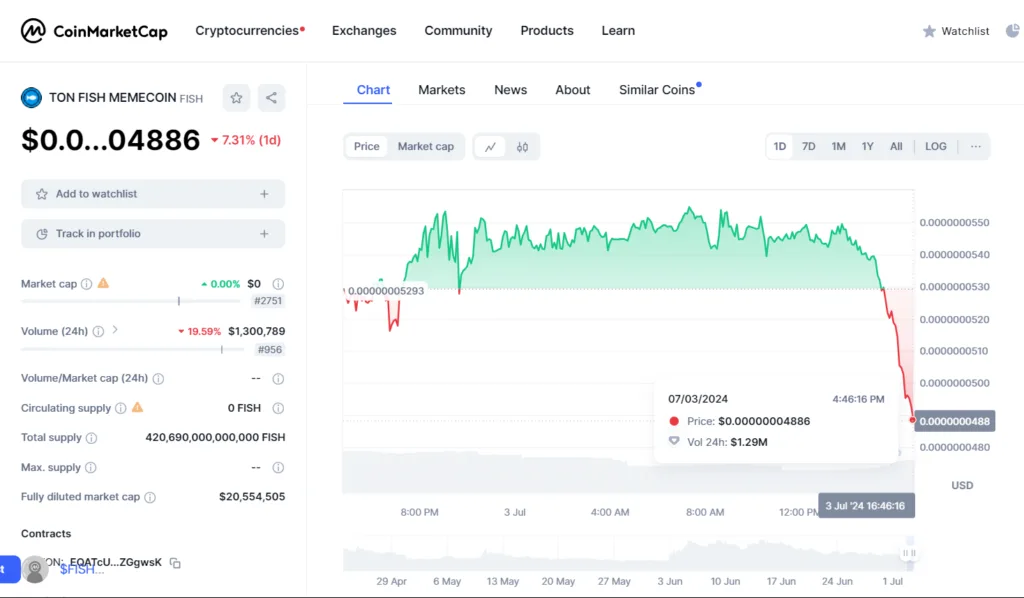Image resolution: width=1024 pixels, height=598 pixels.
Task: Click the #2751 market cap rank badge
Action: 268,301
